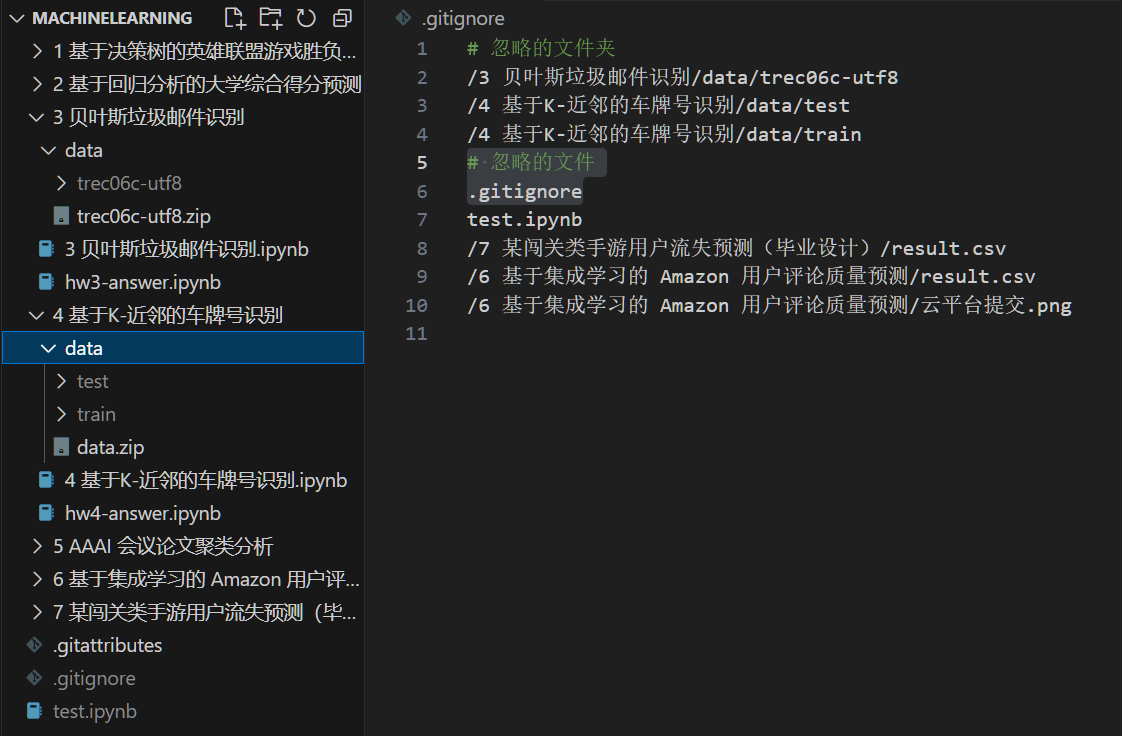Click the notebook icon of hw3-answer.ipynb
Image resolution: width=1122 pixels, height=736 pixels.
pos(47,282)
